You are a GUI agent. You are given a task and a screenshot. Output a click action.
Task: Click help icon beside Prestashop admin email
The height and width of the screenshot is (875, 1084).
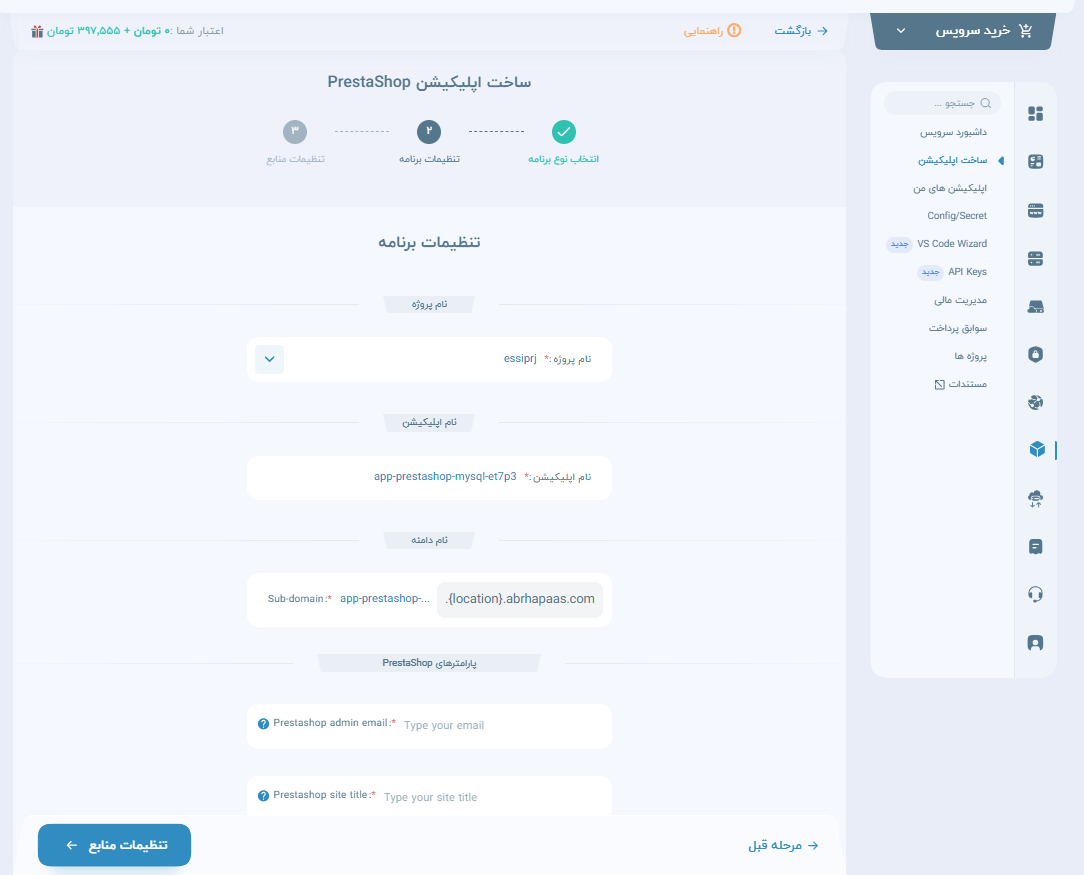264,724
